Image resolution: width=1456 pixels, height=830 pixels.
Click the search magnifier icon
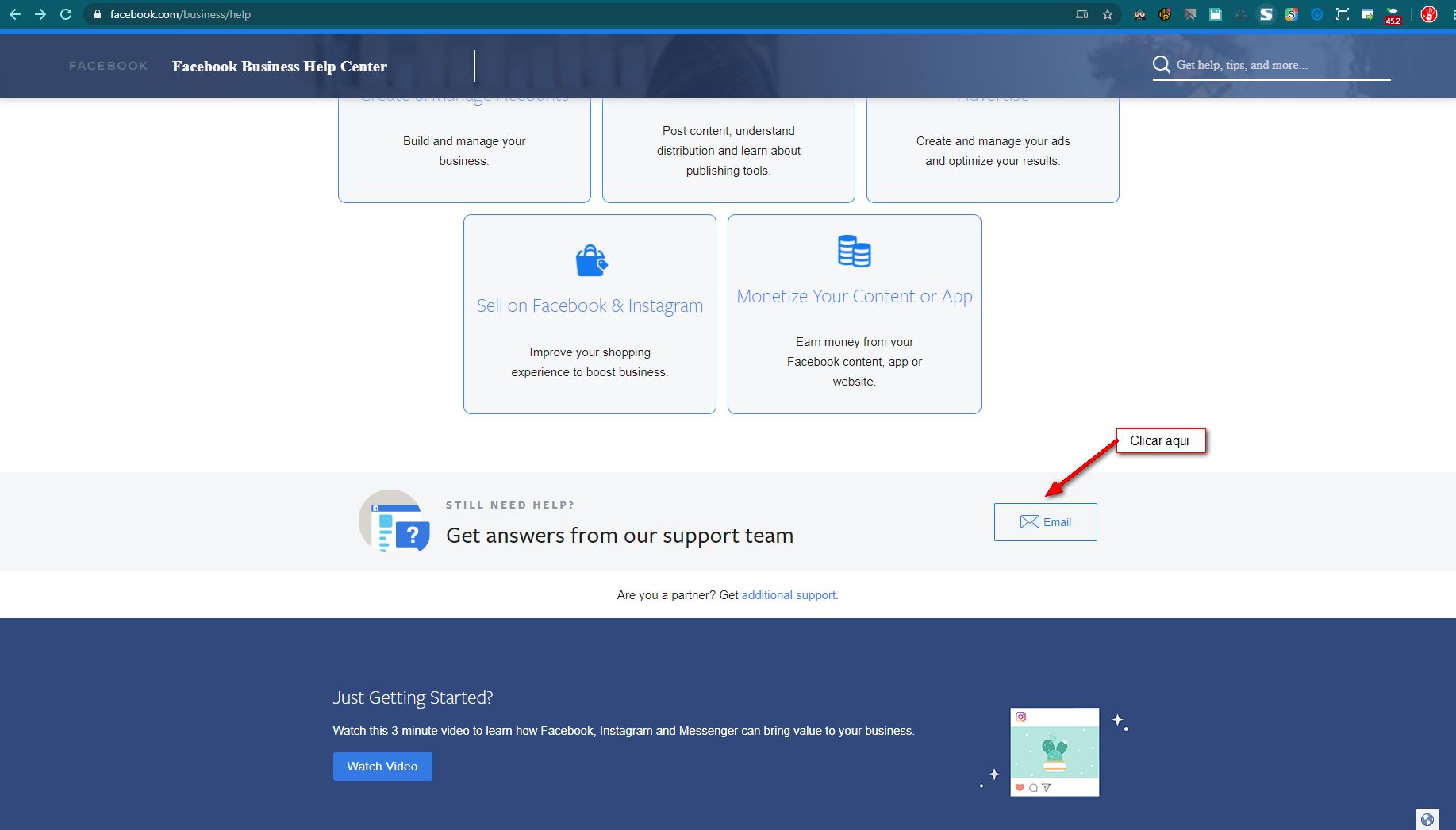pos(1162,65)
